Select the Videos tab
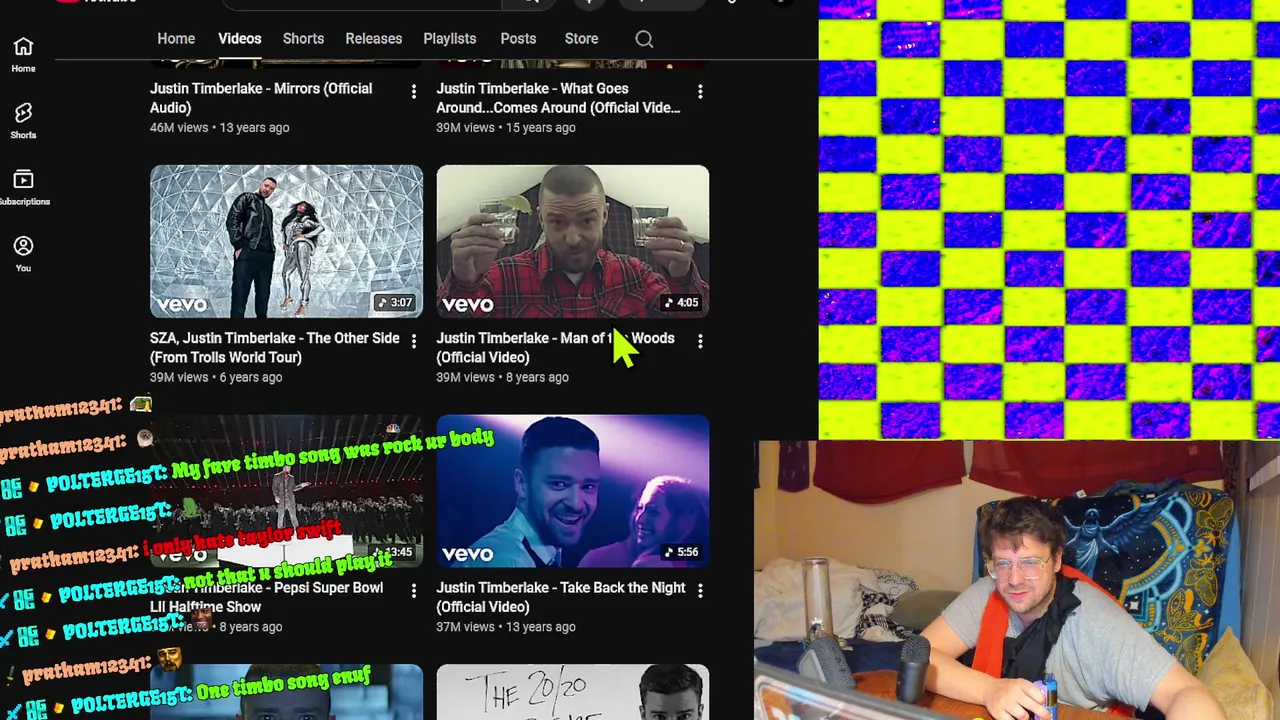This screenshot has height=720, width=1280. (240, 39)
